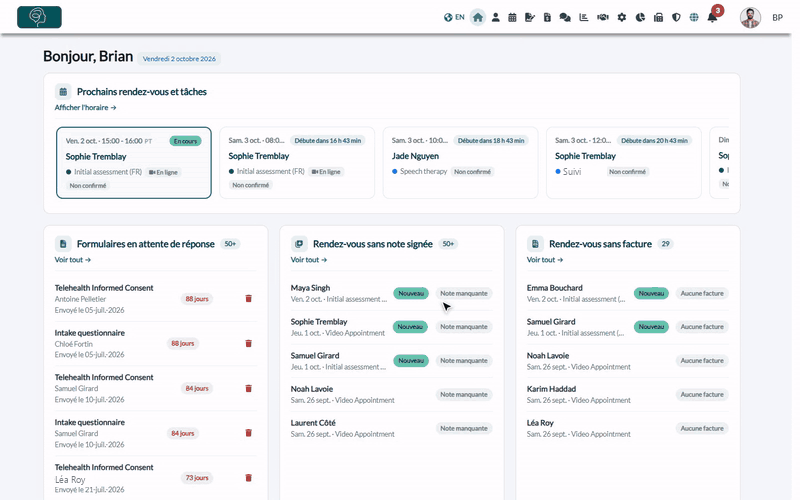Open Sophie Tremblay's En cours appointment card
The width and height of the screenshot is (800, 500).
[x=134, y=163]
